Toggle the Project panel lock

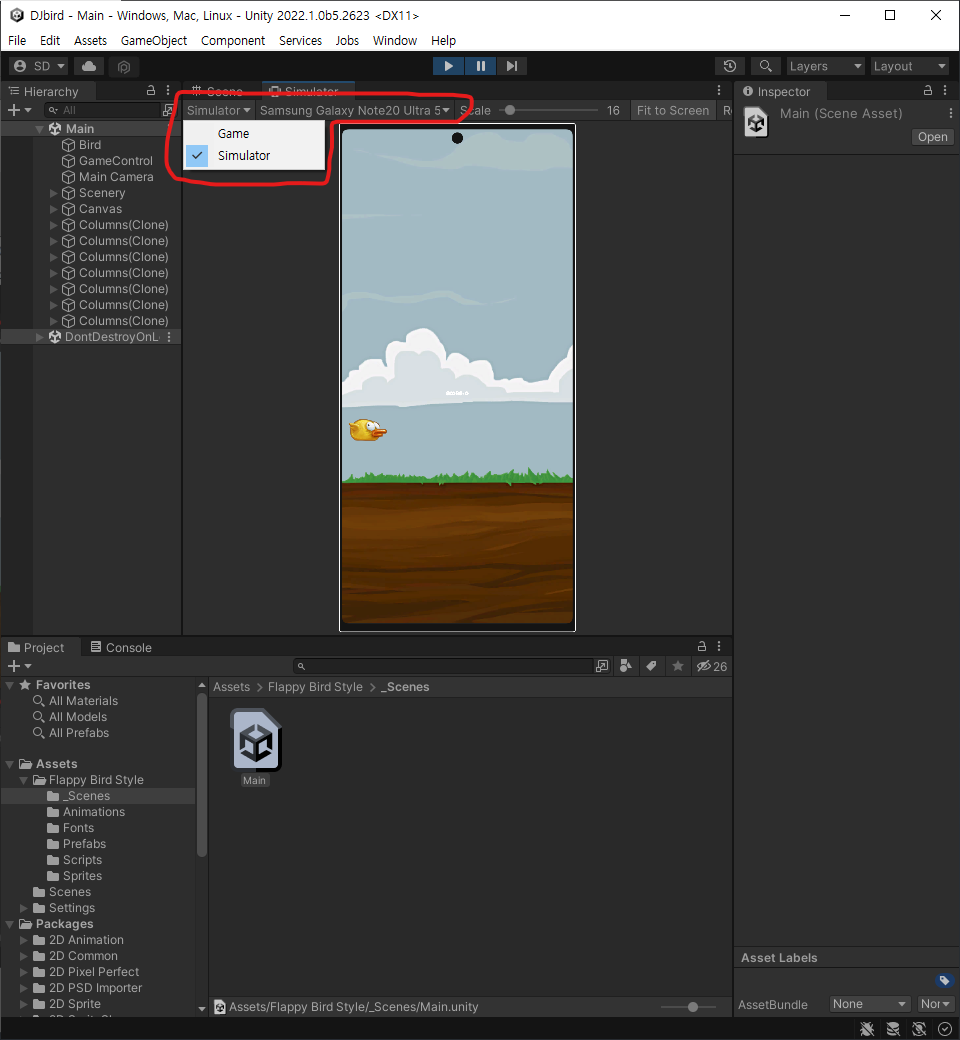701,646
